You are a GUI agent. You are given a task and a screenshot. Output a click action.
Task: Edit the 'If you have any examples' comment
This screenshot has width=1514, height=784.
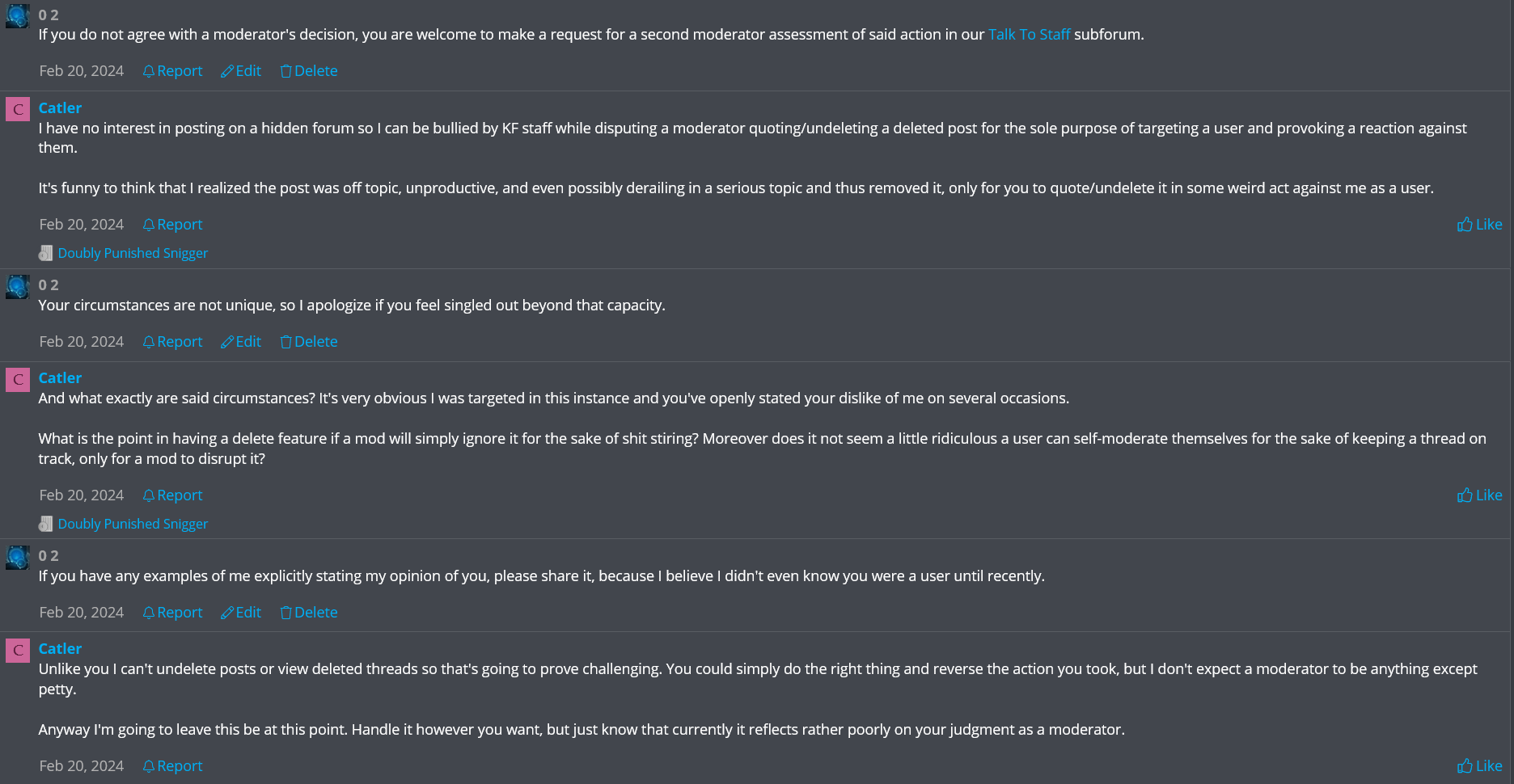241,613
